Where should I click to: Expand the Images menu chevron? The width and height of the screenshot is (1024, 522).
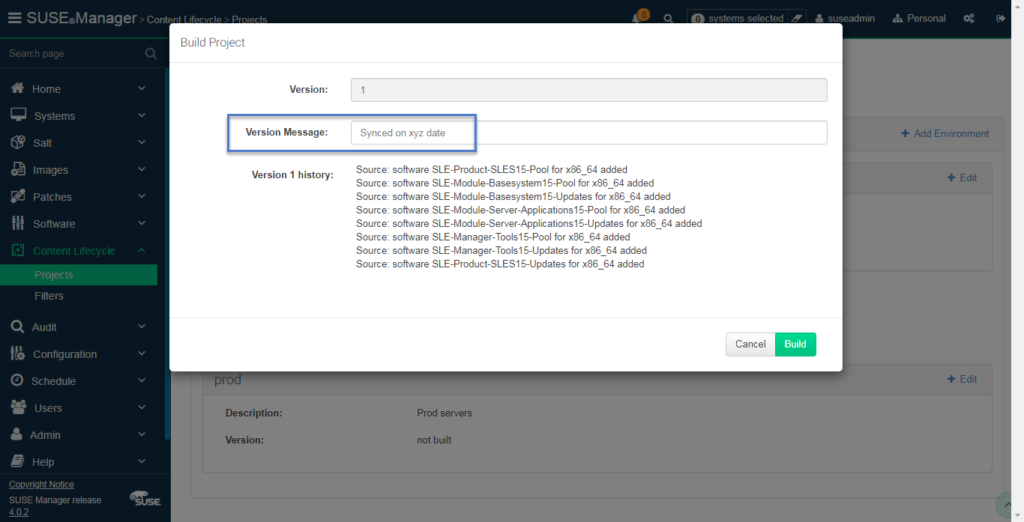(142, 169)
